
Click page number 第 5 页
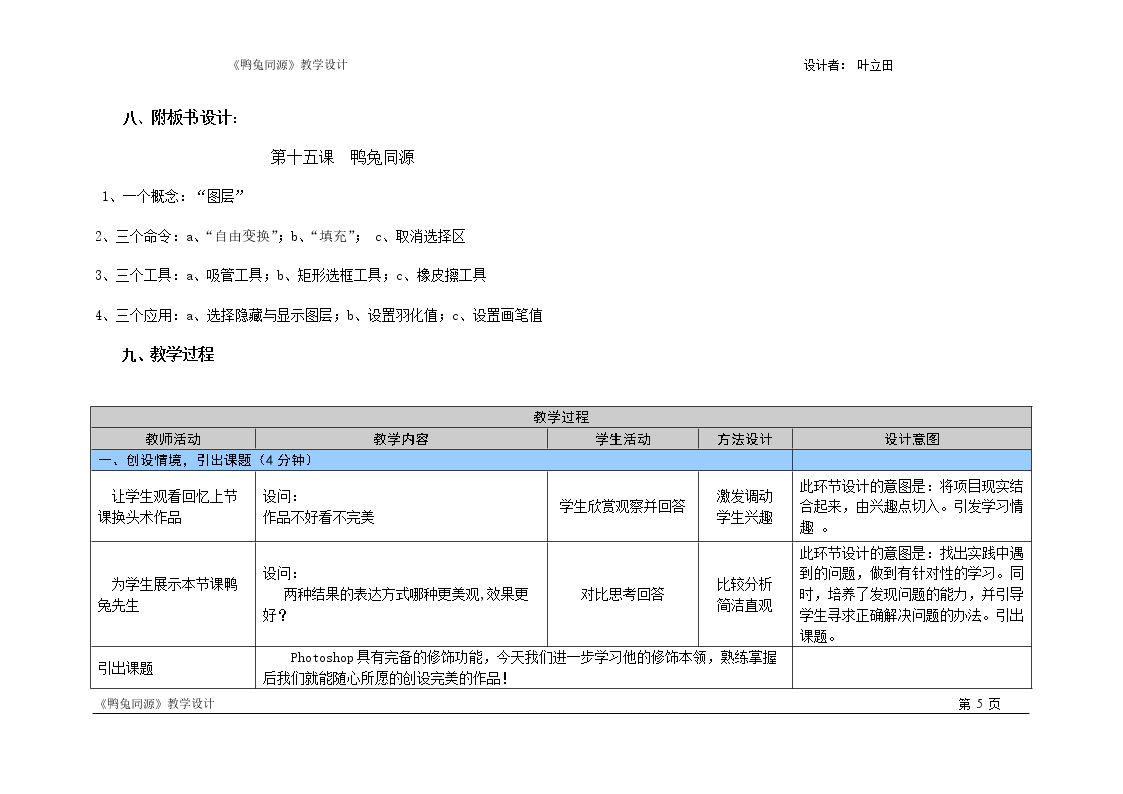(x=979, y=704)
